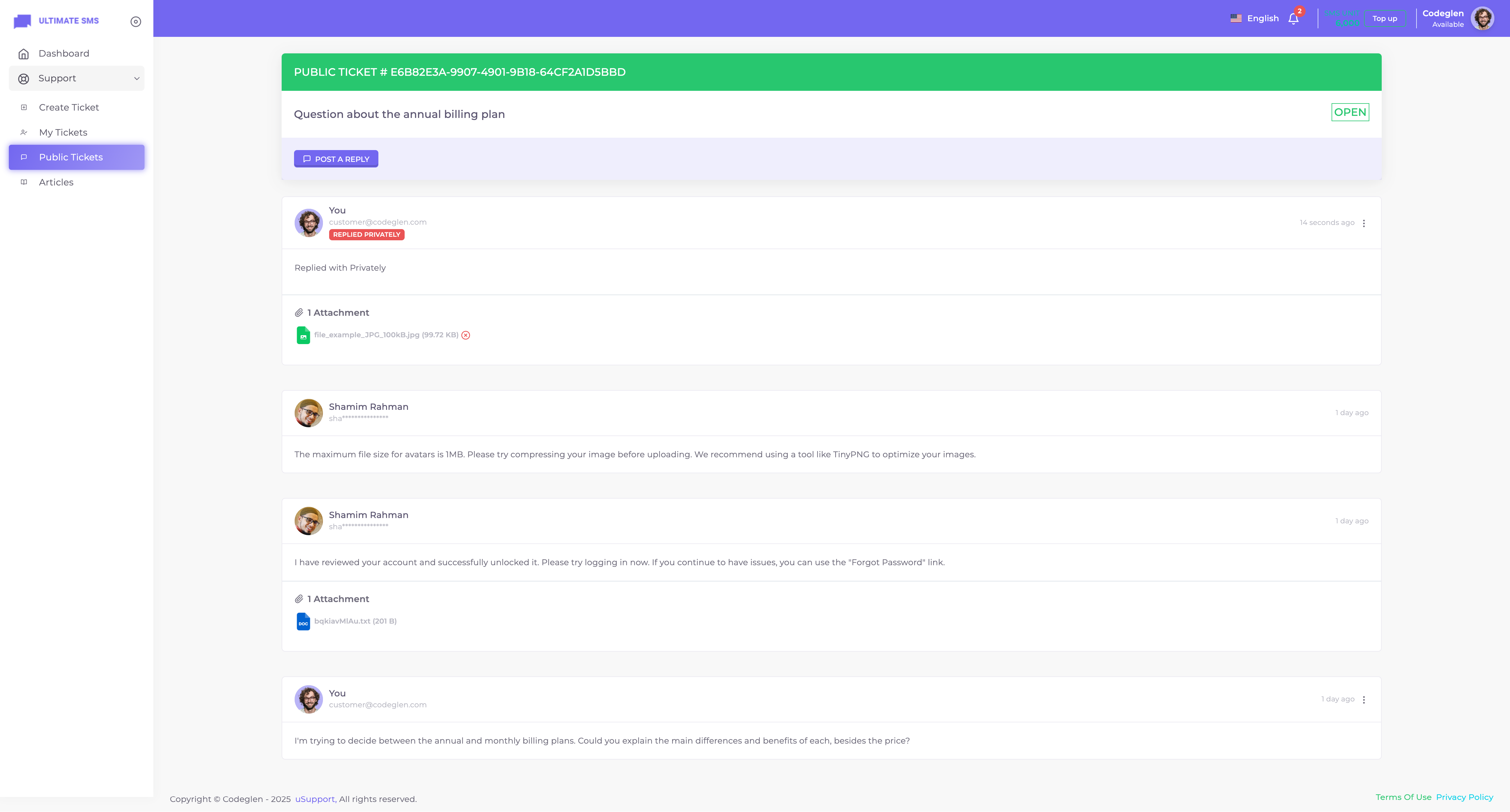This screenshot has height=812, width=1510.
Task: Open the Codeglen profile avatar menu
Action: pos(1483,19)
